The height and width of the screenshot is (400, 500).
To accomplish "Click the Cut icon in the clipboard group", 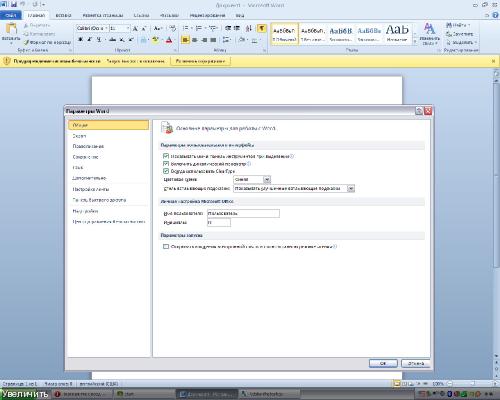I will 26,25.
